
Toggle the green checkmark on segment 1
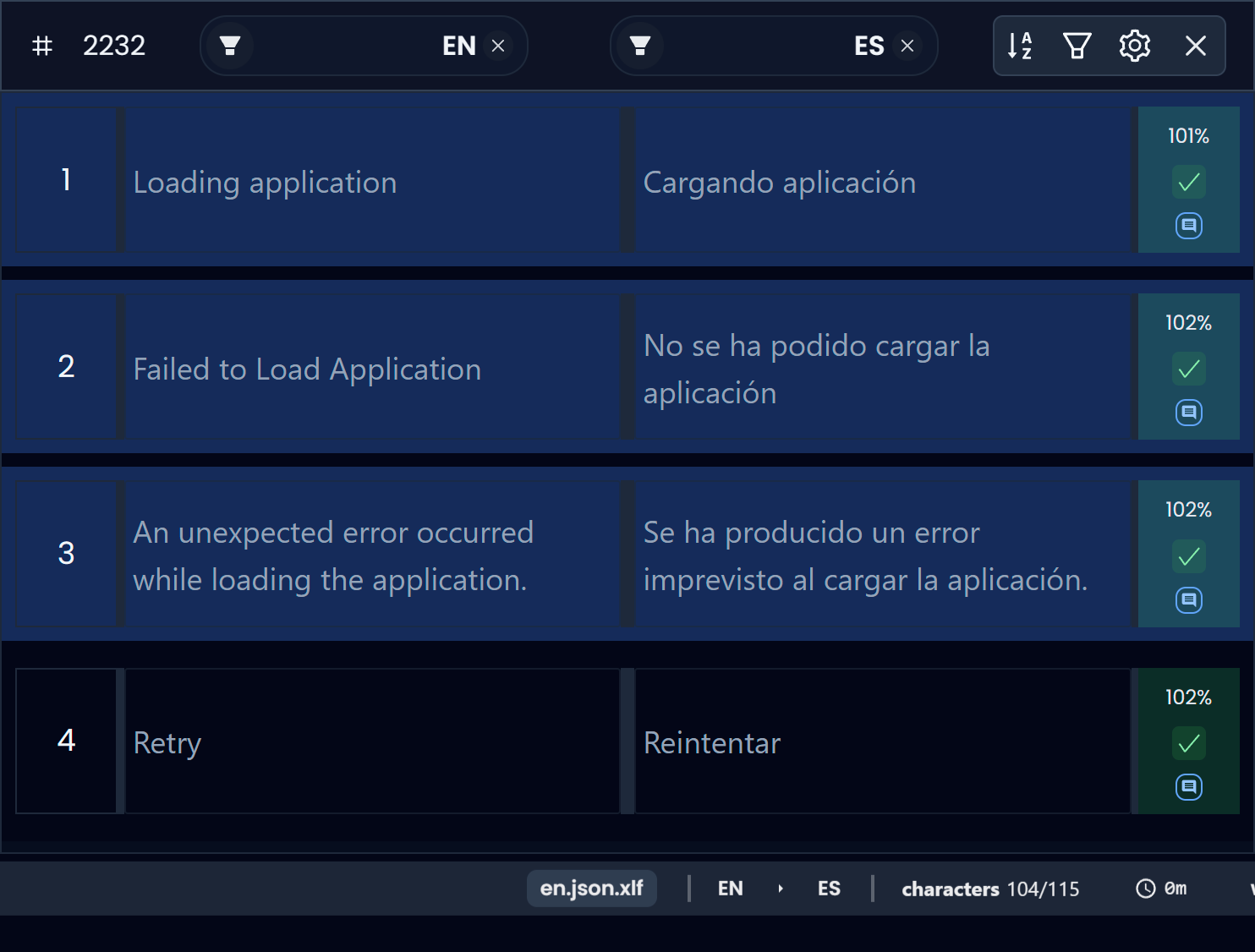pyautogui.click(x=1189, y=183)
